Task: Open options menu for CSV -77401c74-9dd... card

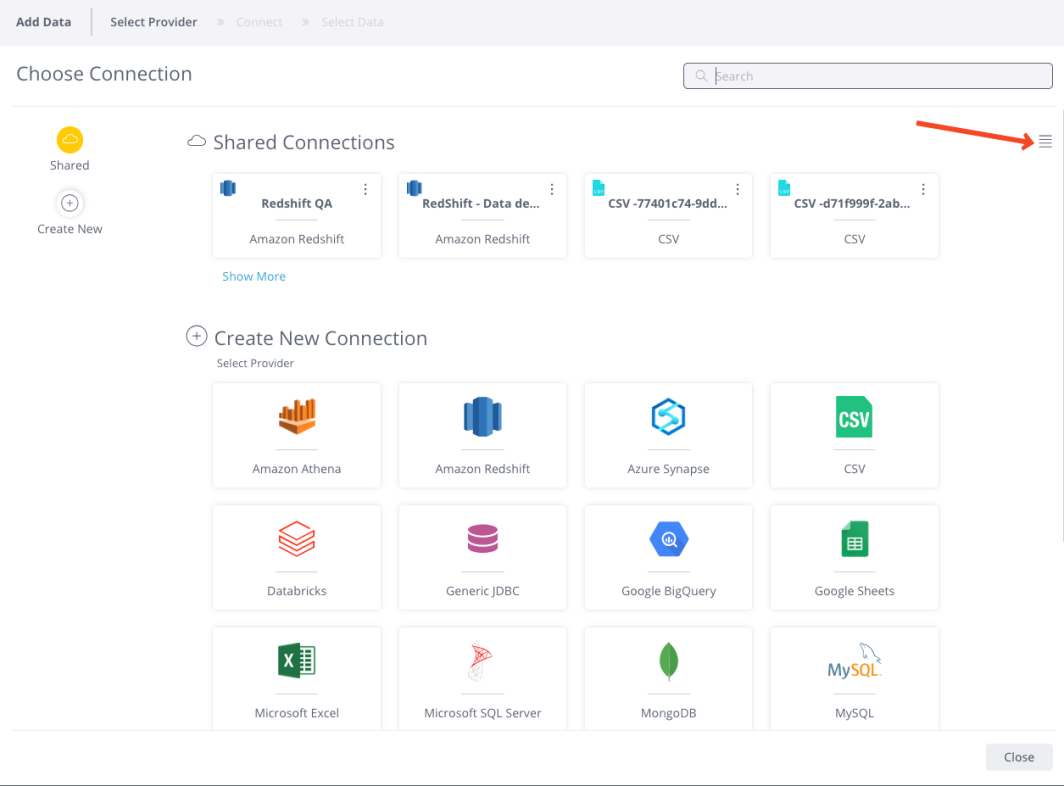Action: pos(738,189)
